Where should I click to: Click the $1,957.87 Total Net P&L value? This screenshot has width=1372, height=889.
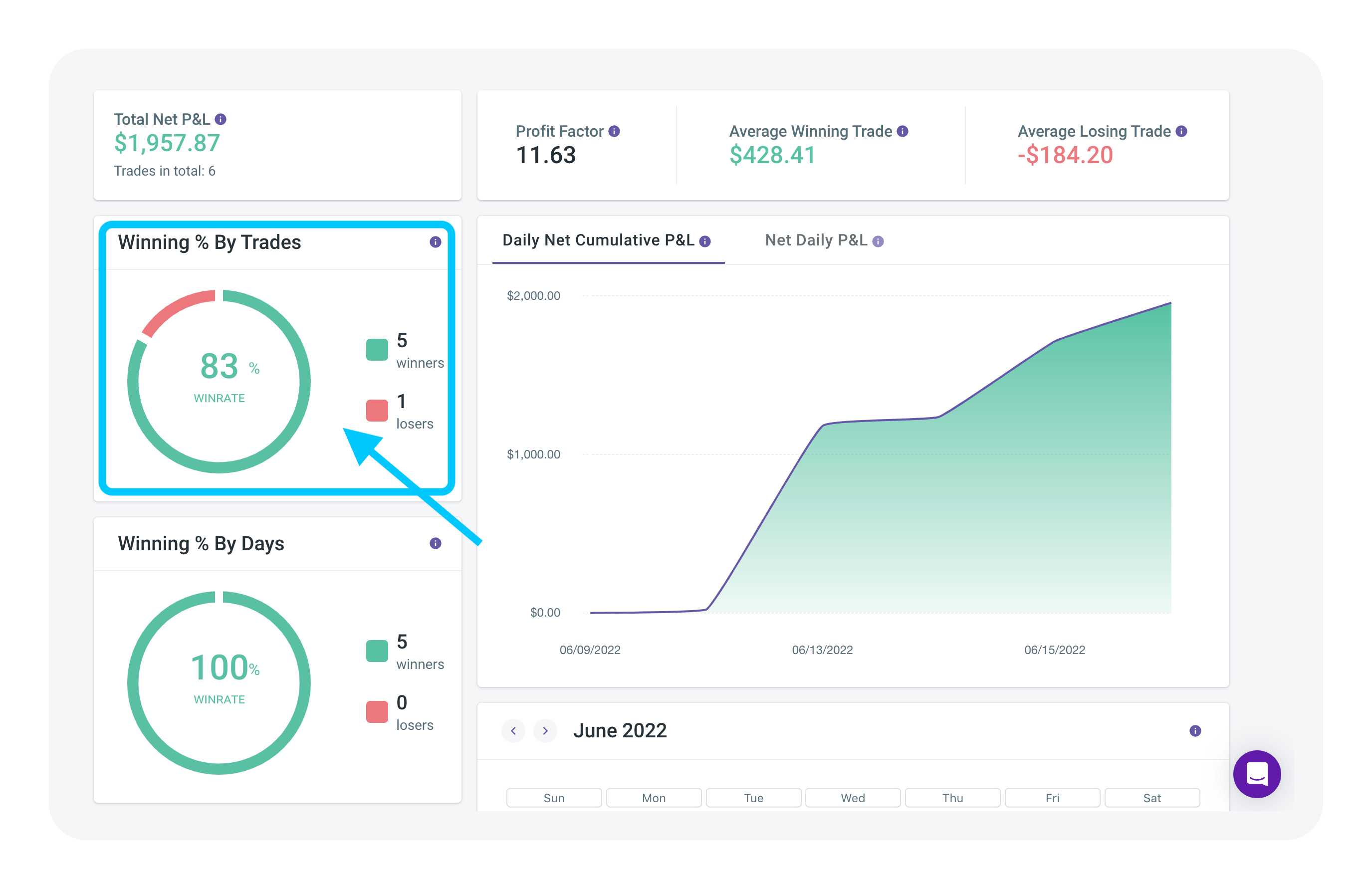[167, 143]
